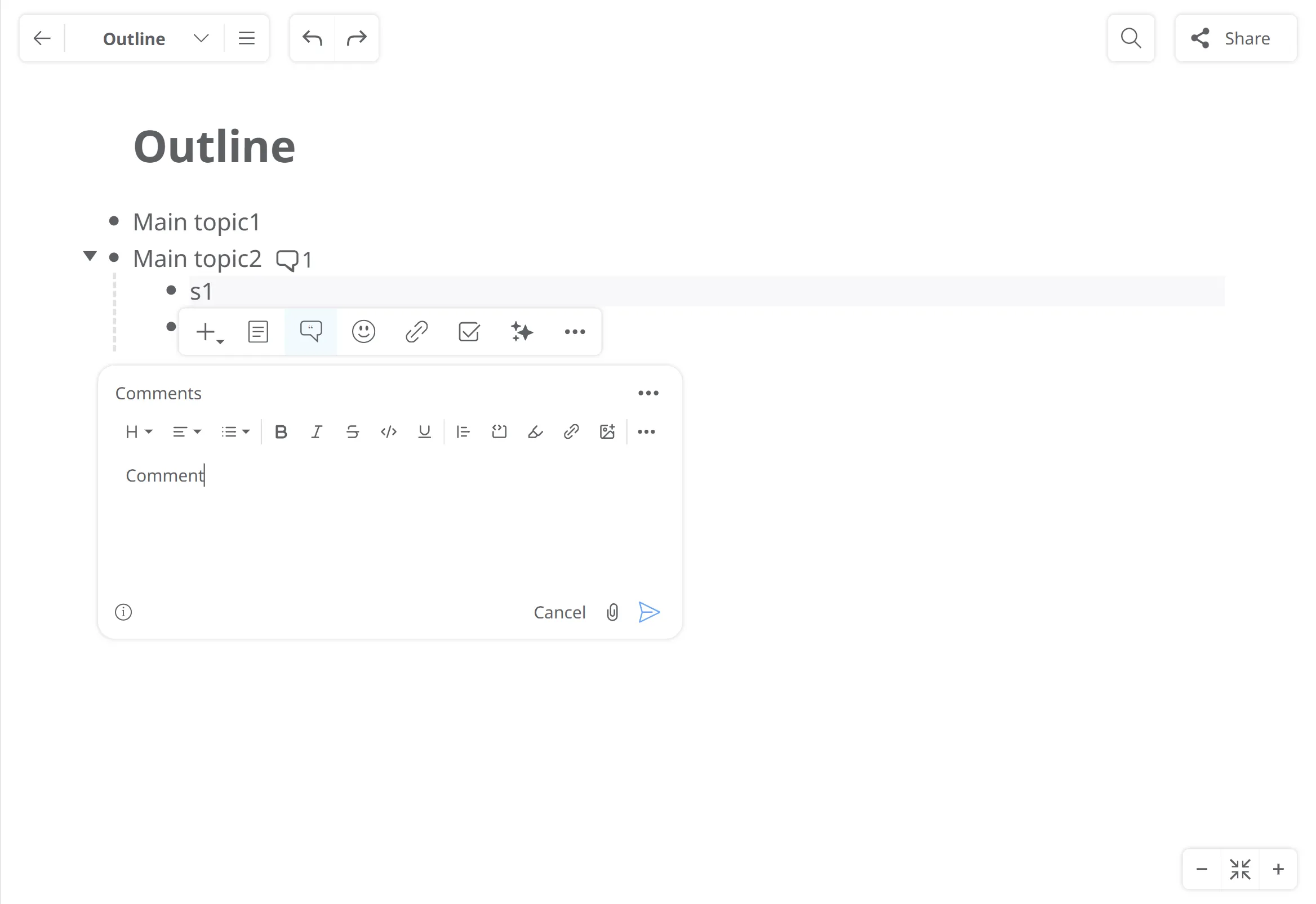Insert an emoji from the topic toolbar
The width and height of the screenshot is (1316, 904).
pyautogui.click(x=363, y=332)
